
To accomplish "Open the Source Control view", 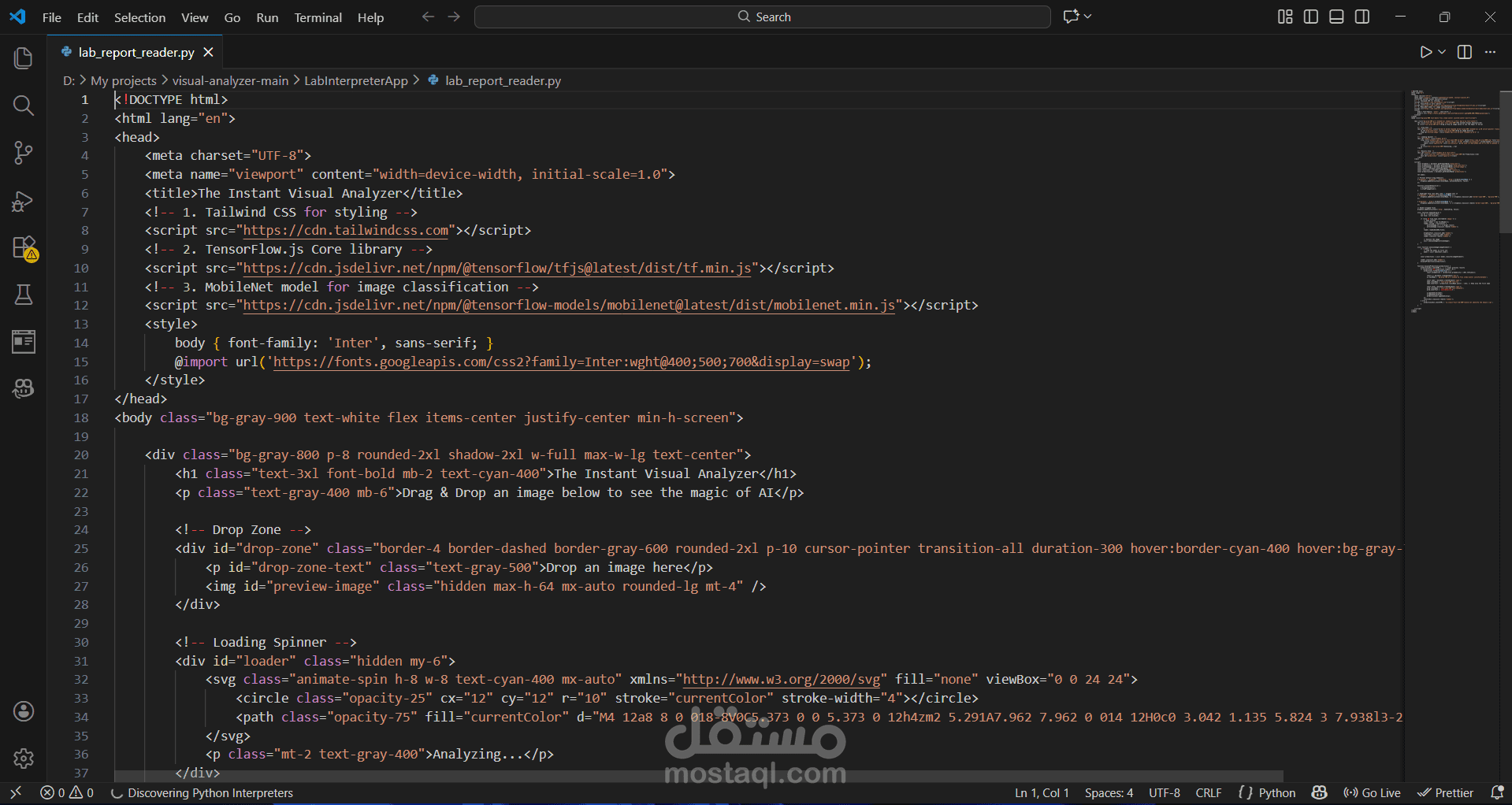I will coord(24,153).
